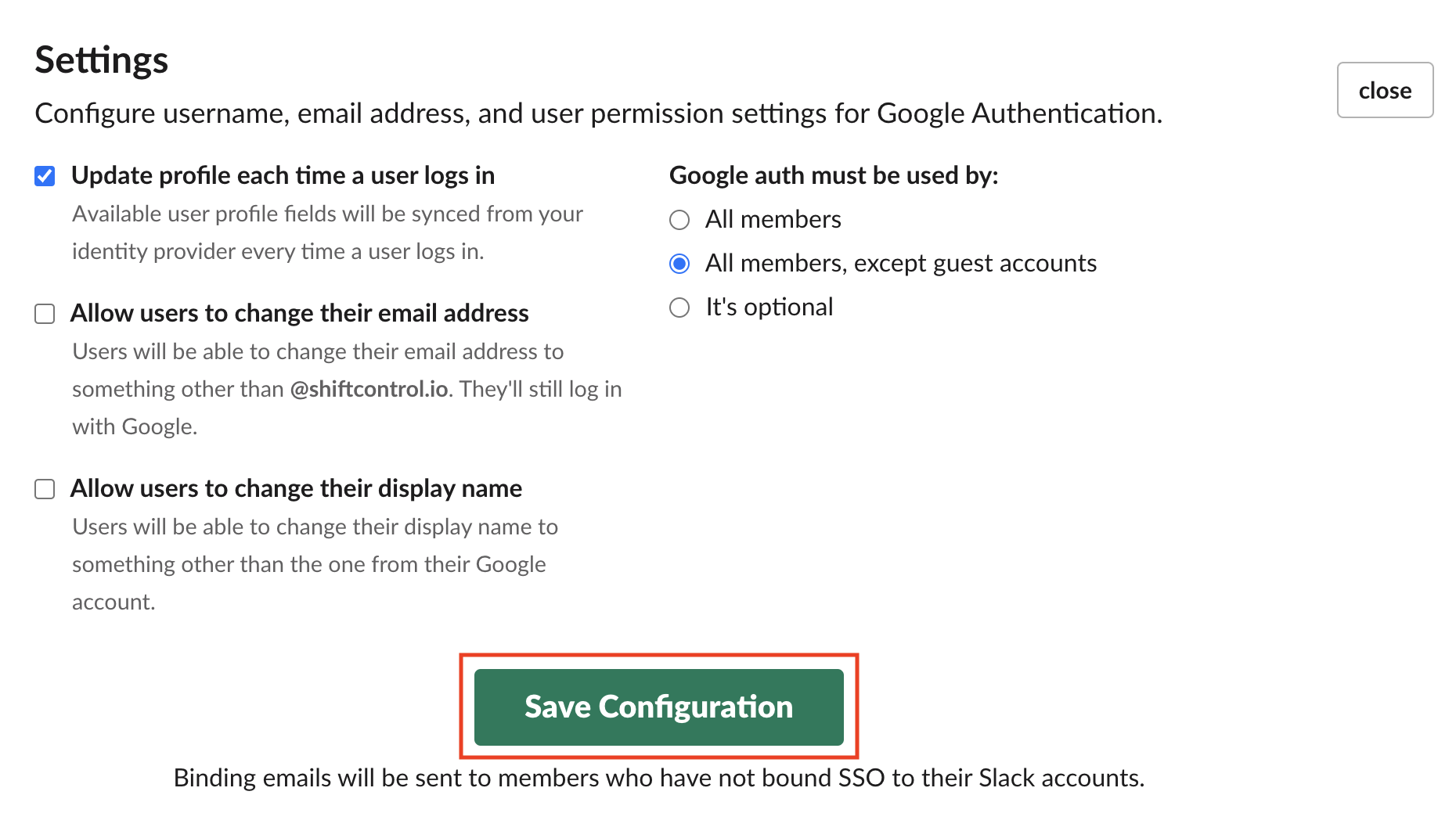Uncheck Update profile each time a user logs in
Screen dimensions: 1456x831
tap(45, 175)
